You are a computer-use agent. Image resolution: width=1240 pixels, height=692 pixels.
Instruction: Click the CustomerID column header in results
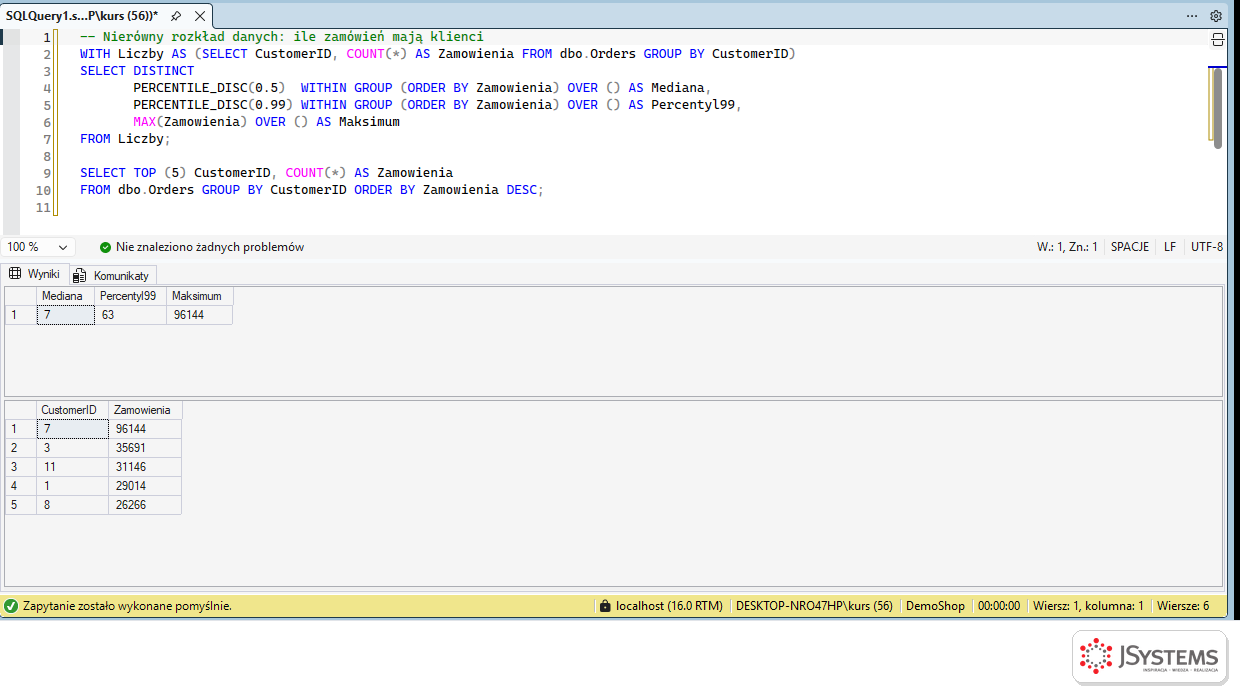click(x=72, y=410)
